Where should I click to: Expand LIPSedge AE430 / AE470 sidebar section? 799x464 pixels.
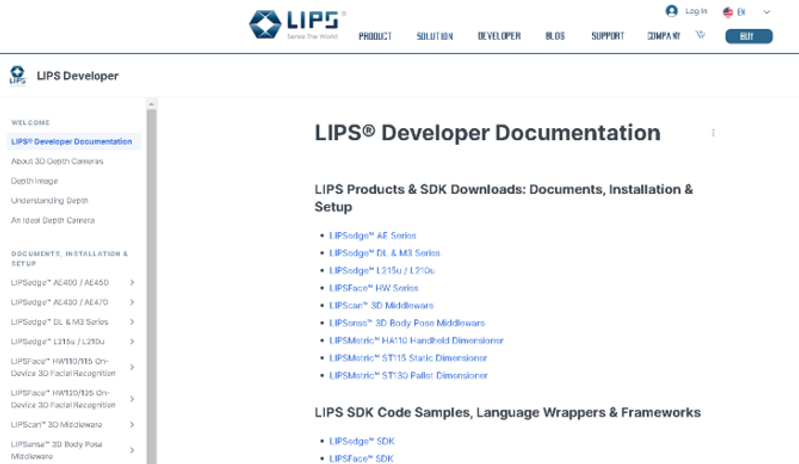[x=132, y=302]
